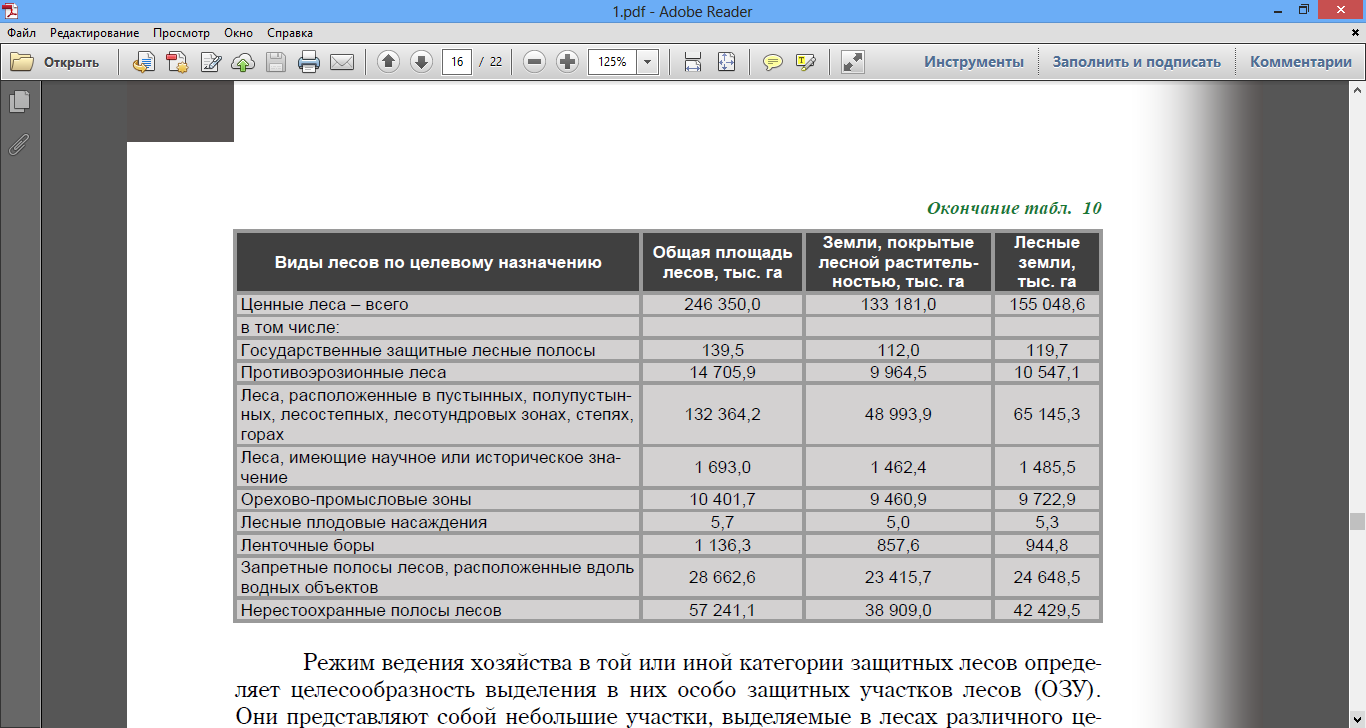Open the Файл menu
The image size is (1366, 728).
click(x=21, y=33)
